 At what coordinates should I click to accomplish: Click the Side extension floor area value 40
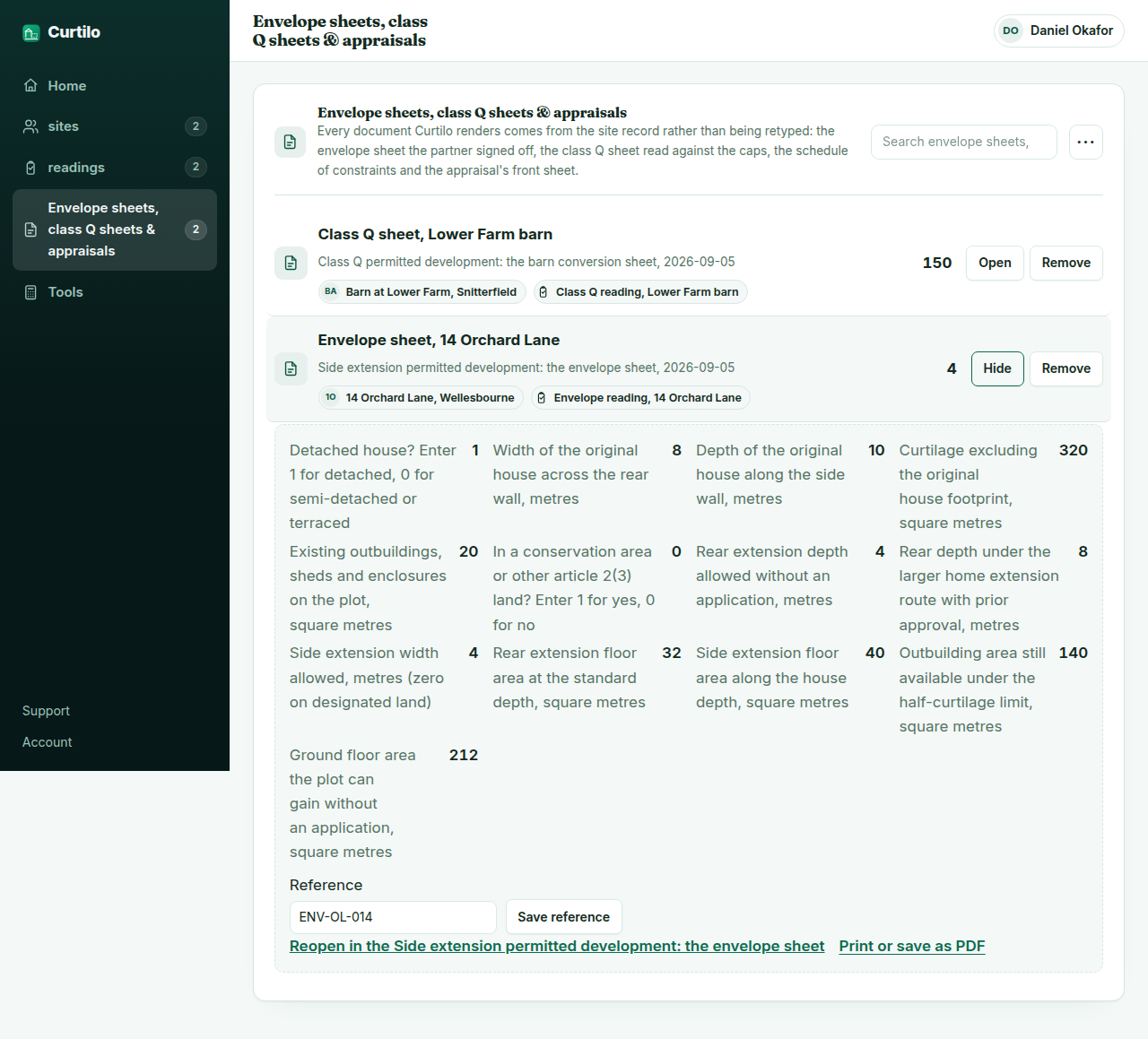point(874,653)
